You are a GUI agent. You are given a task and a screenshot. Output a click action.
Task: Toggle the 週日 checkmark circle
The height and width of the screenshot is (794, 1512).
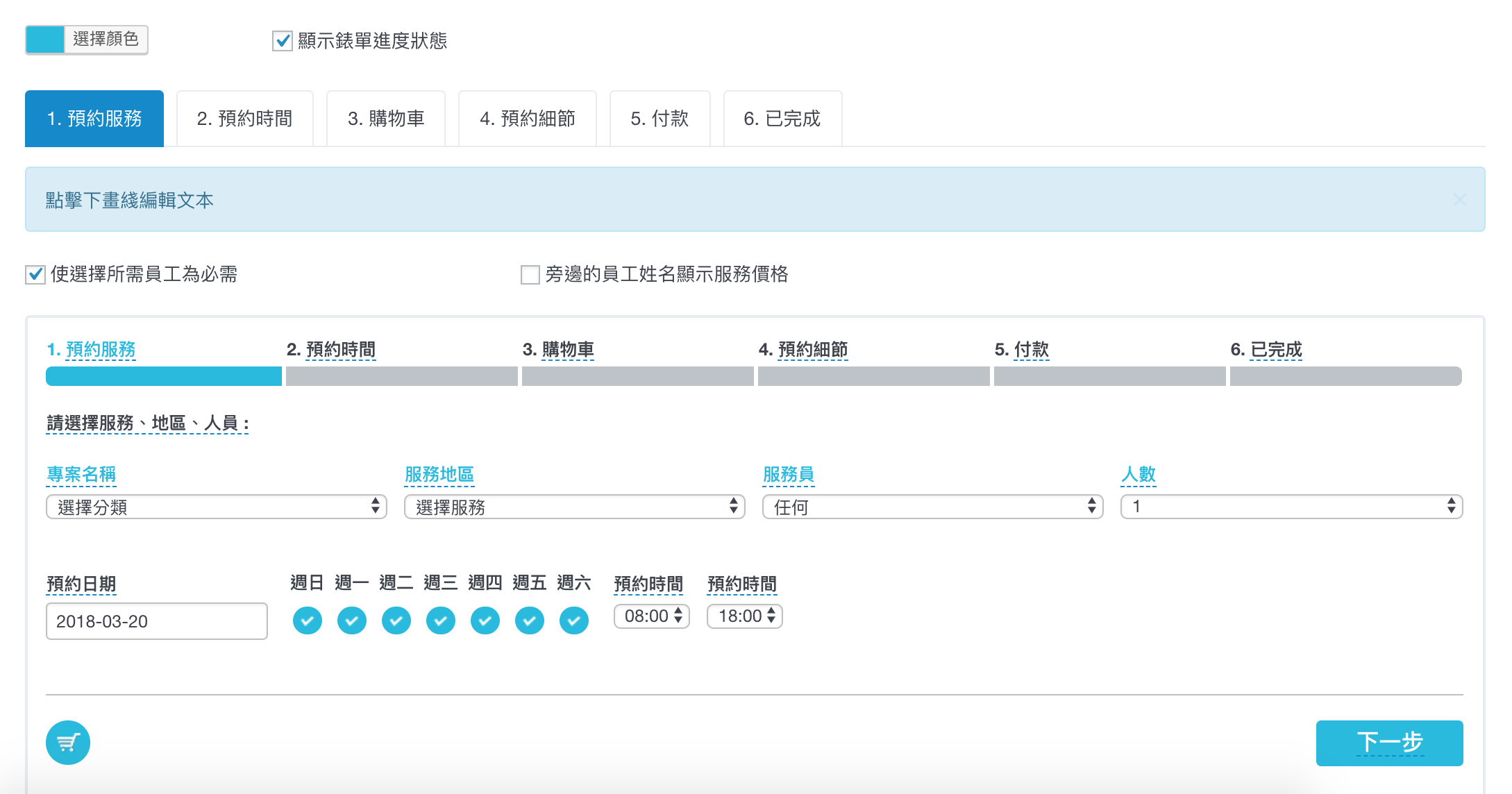click(x=308, y=620)
